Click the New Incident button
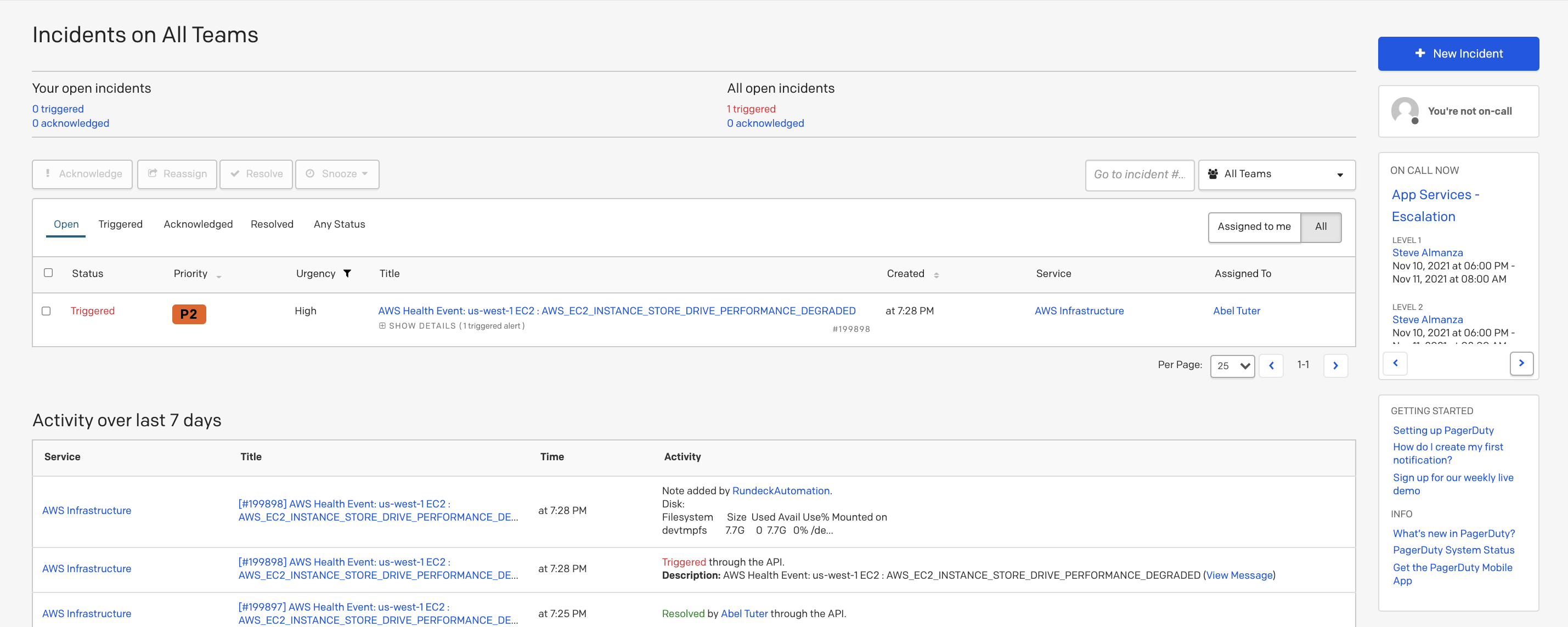This screenshot has width=1568, height=627. point(1458,54)
